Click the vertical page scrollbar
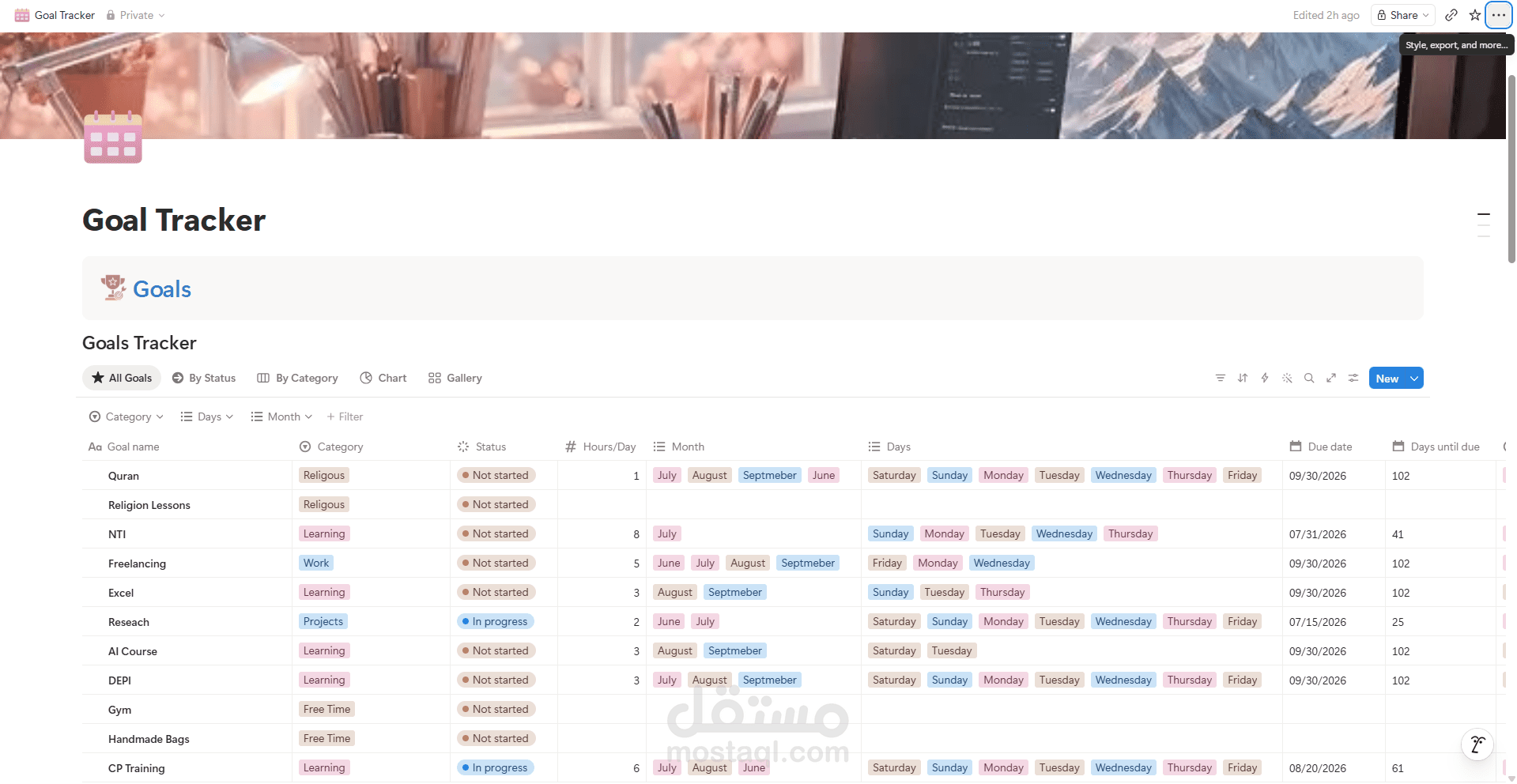Image resolution: width=1517 pixels, height=784 pixels. [1511, 169]
